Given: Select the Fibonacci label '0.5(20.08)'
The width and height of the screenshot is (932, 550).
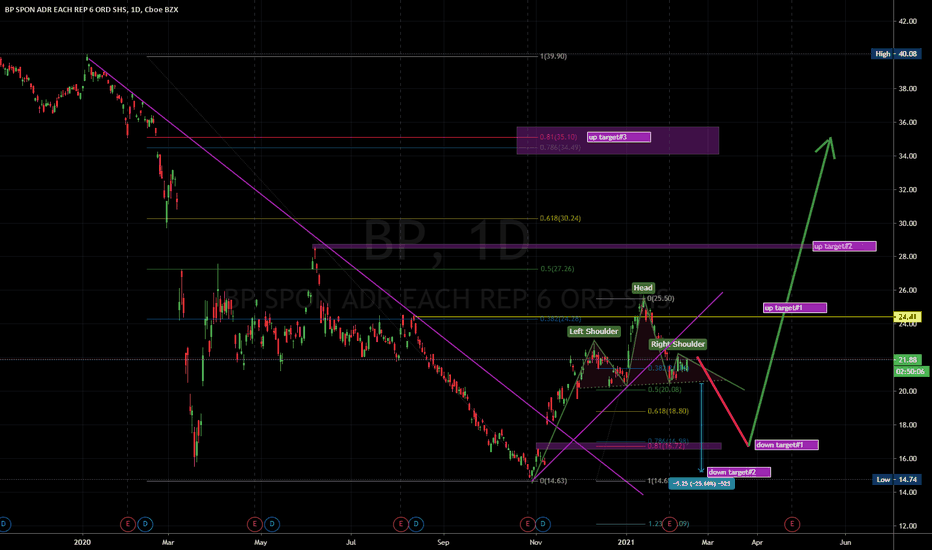Looking at the screenshot, I should (x=665, y=389).
